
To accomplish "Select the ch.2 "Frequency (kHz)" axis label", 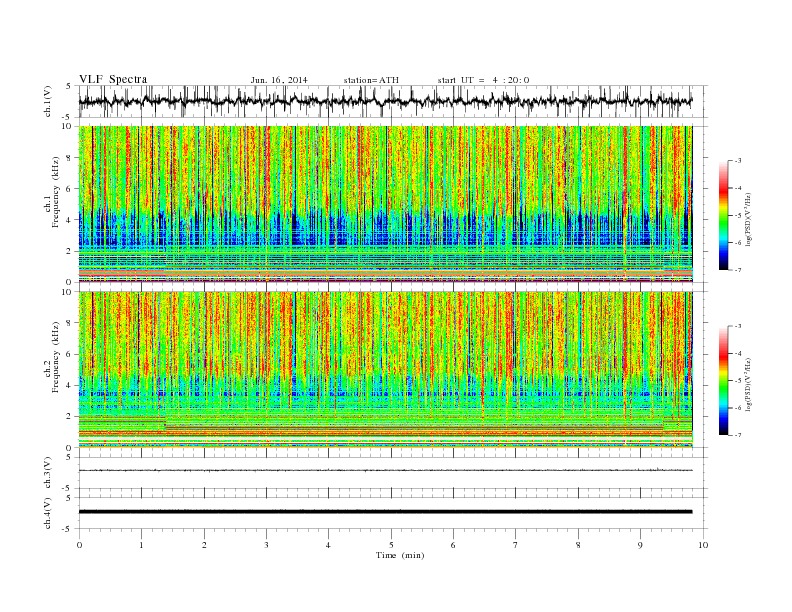I will 56,356.
